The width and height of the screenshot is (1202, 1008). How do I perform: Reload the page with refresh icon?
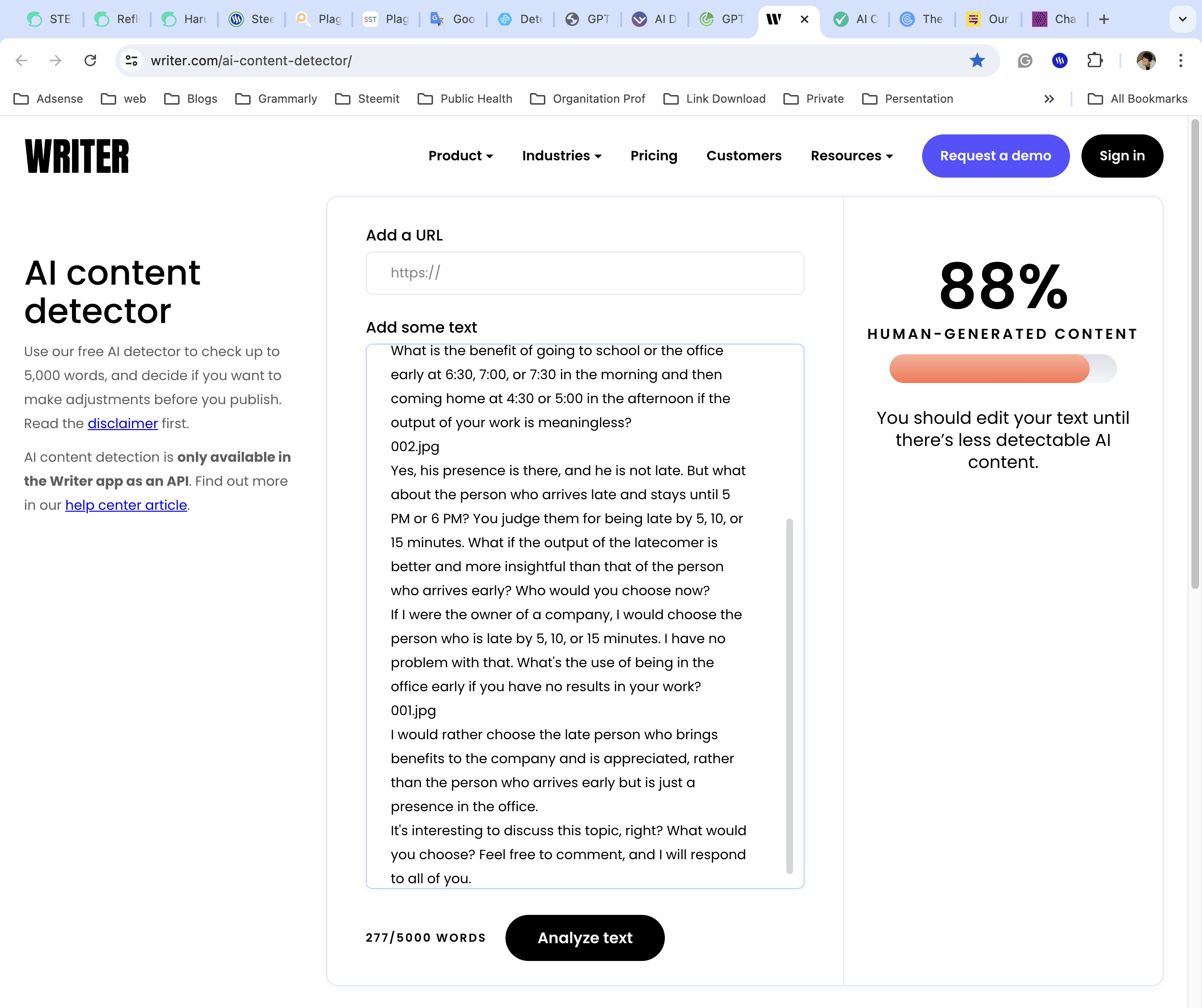pyautogui.click(x=90, y=60)
